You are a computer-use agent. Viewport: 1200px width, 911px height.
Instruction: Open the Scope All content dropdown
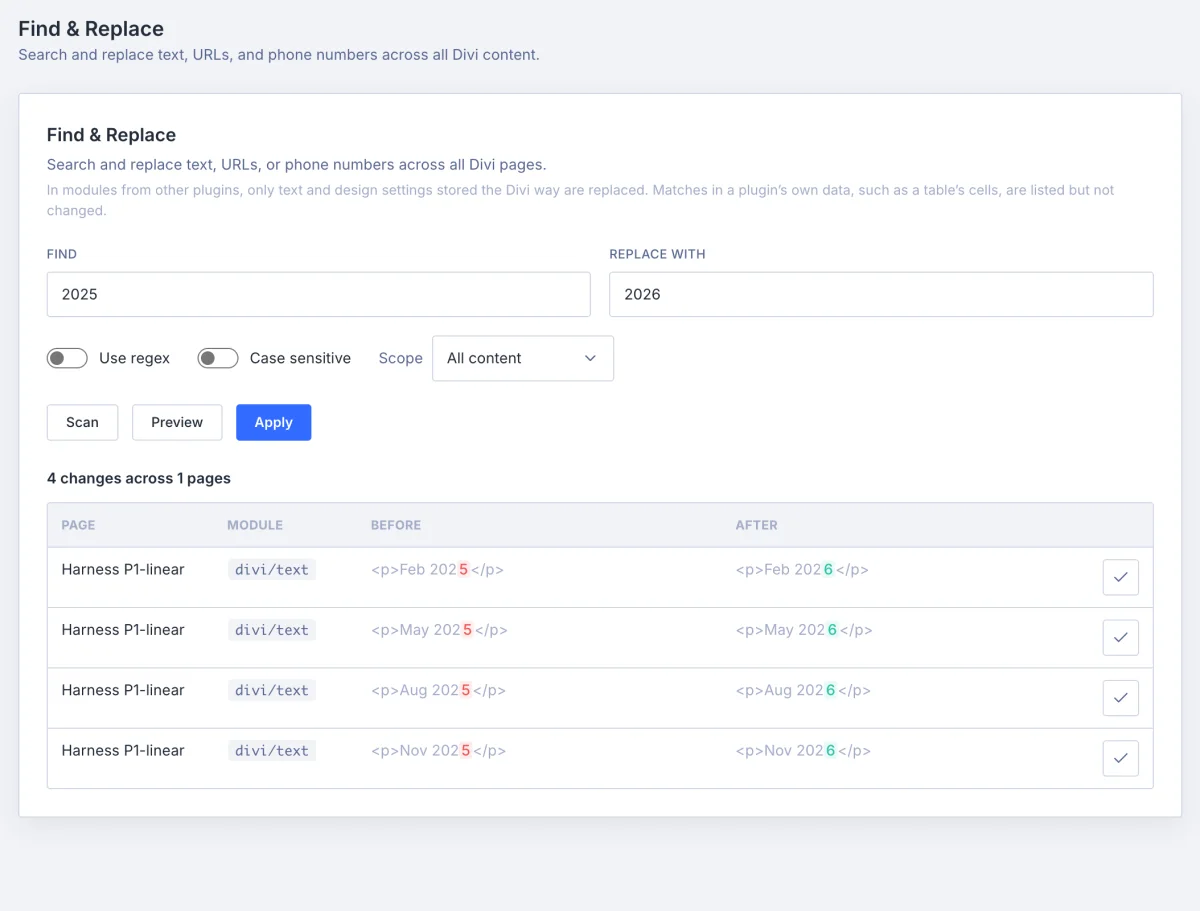(523, 358)
